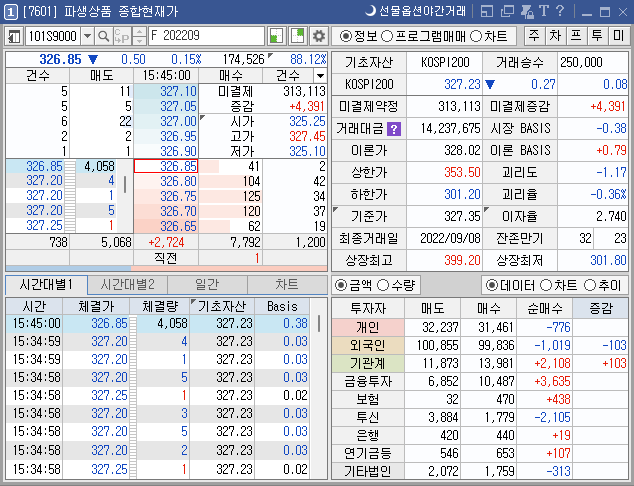634x486 pixels.
Task: Click the 주 button
Action: click(x=535, y=36)
